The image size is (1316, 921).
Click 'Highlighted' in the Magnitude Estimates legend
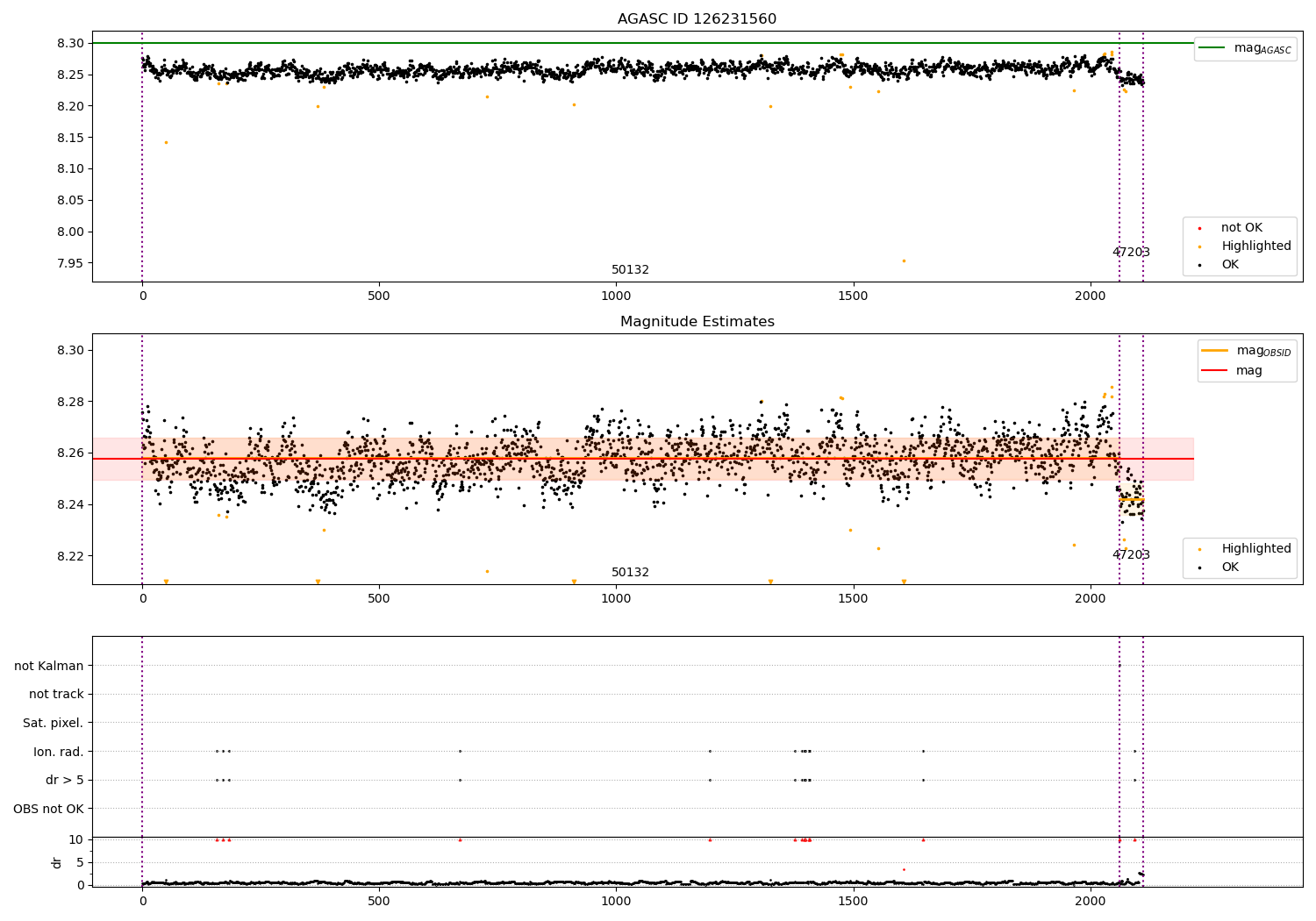[1255, 549]
